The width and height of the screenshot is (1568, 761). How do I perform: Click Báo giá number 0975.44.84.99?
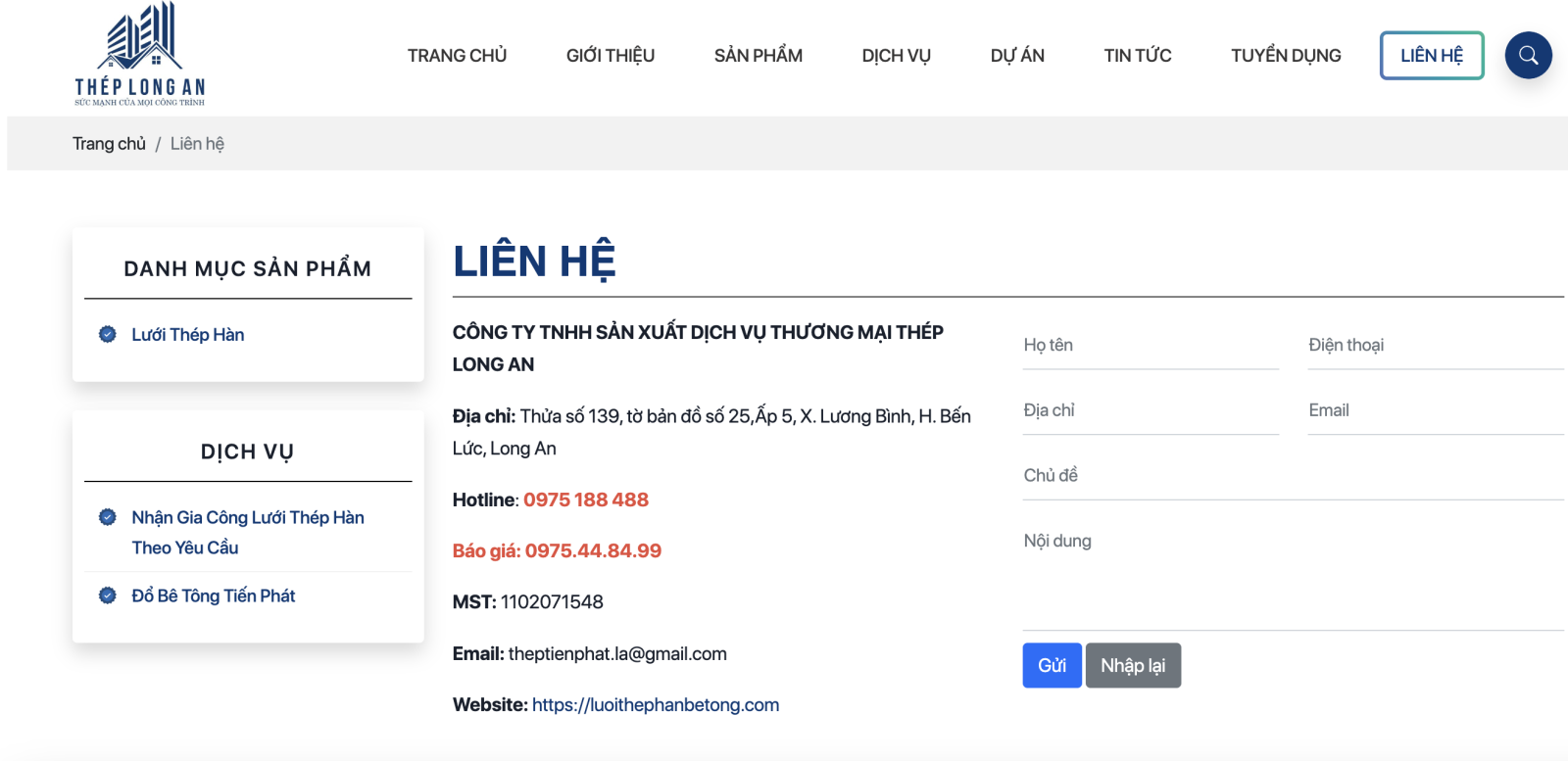click(x=593, y=550)
